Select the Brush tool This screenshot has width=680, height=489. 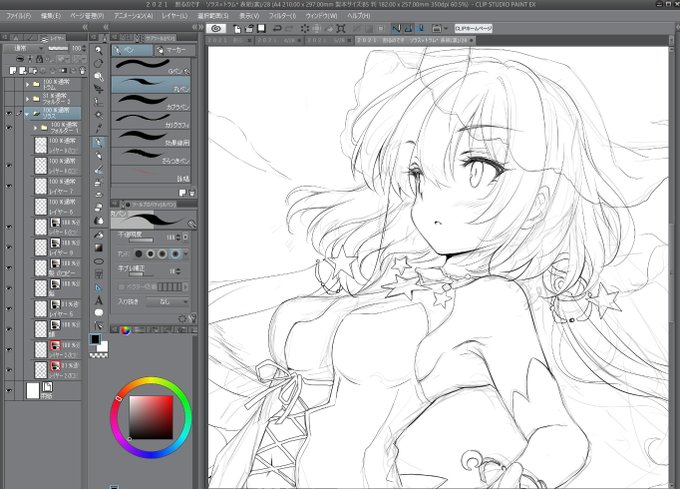click(99, 169)
